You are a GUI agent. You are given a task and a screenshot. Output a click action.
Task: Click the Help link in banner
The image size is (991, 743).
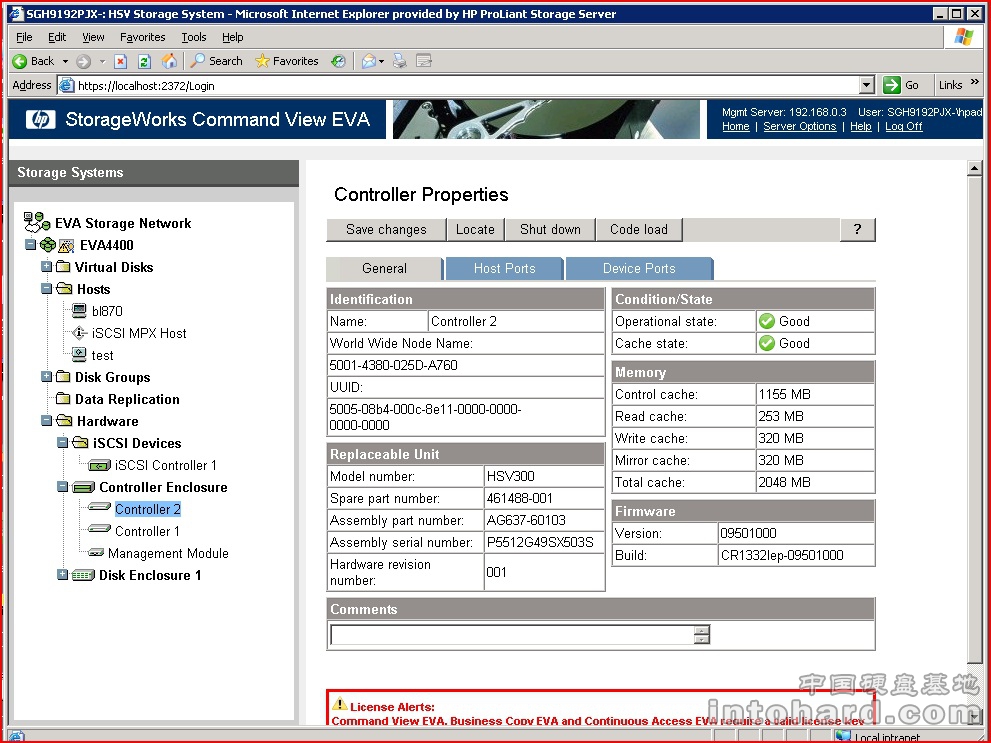tap(861, 126)
